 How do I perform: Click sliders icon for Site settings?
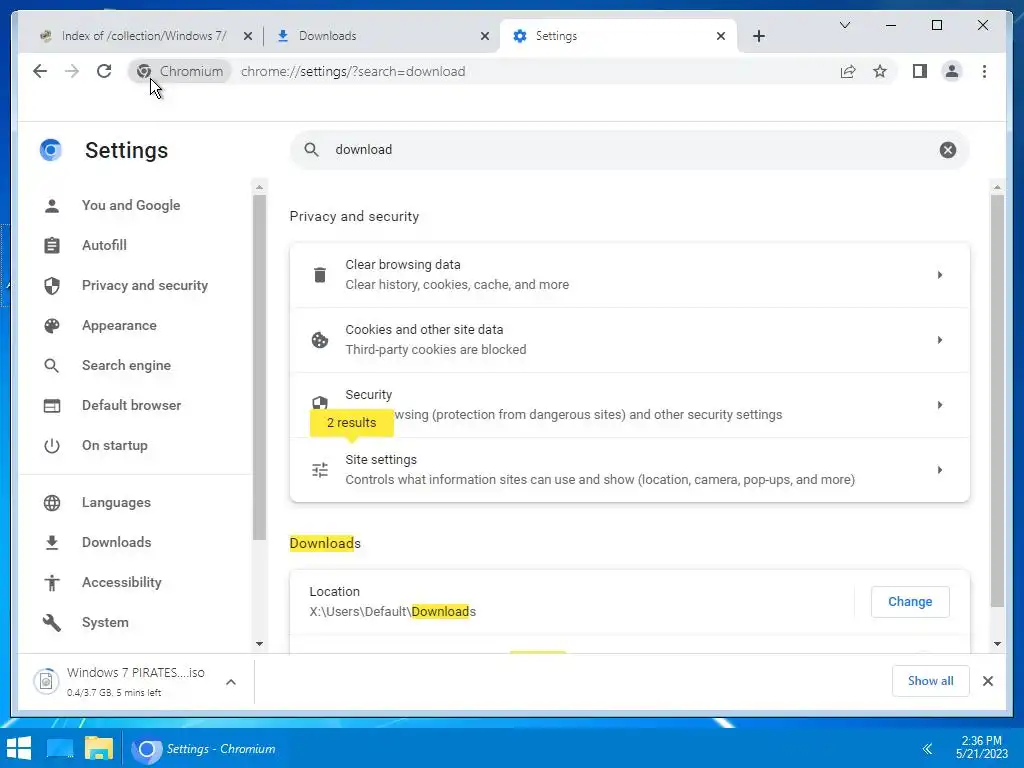[x=319, y=470]
